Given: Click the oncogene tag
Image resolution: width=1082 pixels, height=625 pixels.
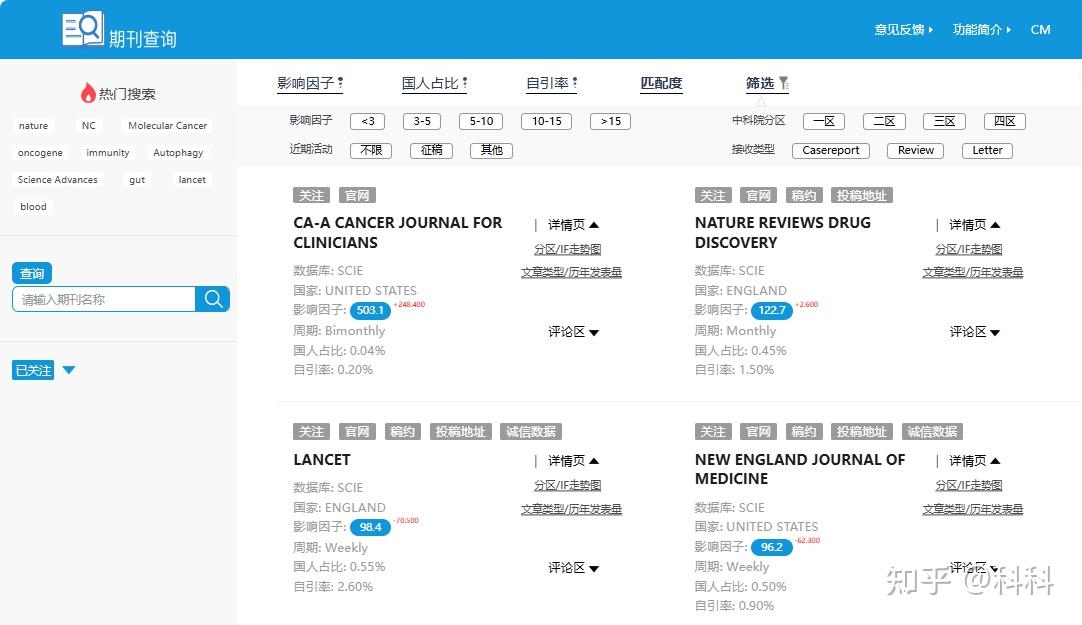Looking at the screenshot, I should 40,152.
